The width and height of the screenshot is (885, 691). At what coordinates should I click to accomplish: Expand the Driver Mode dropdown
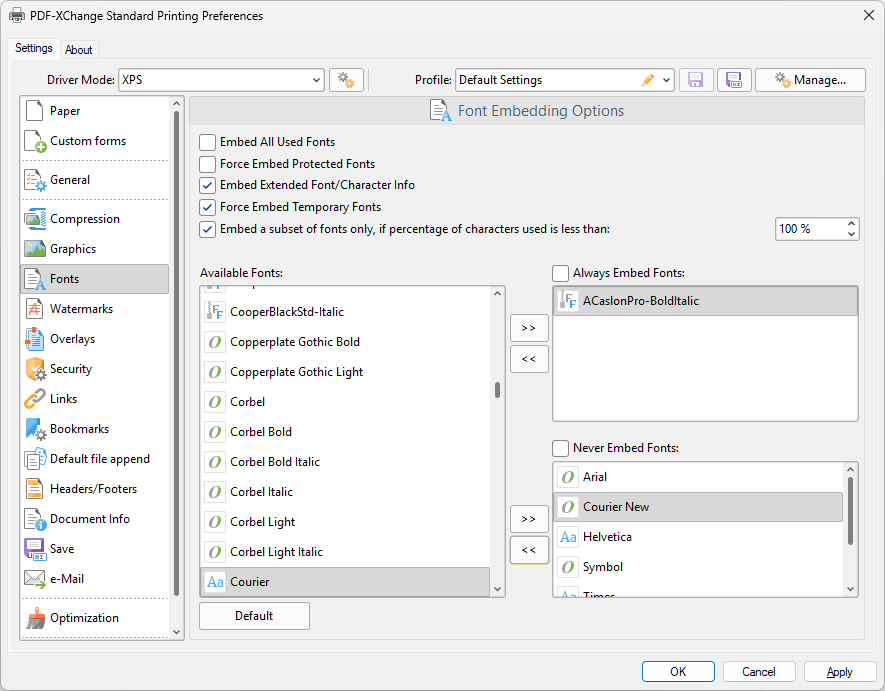point(316,80)
